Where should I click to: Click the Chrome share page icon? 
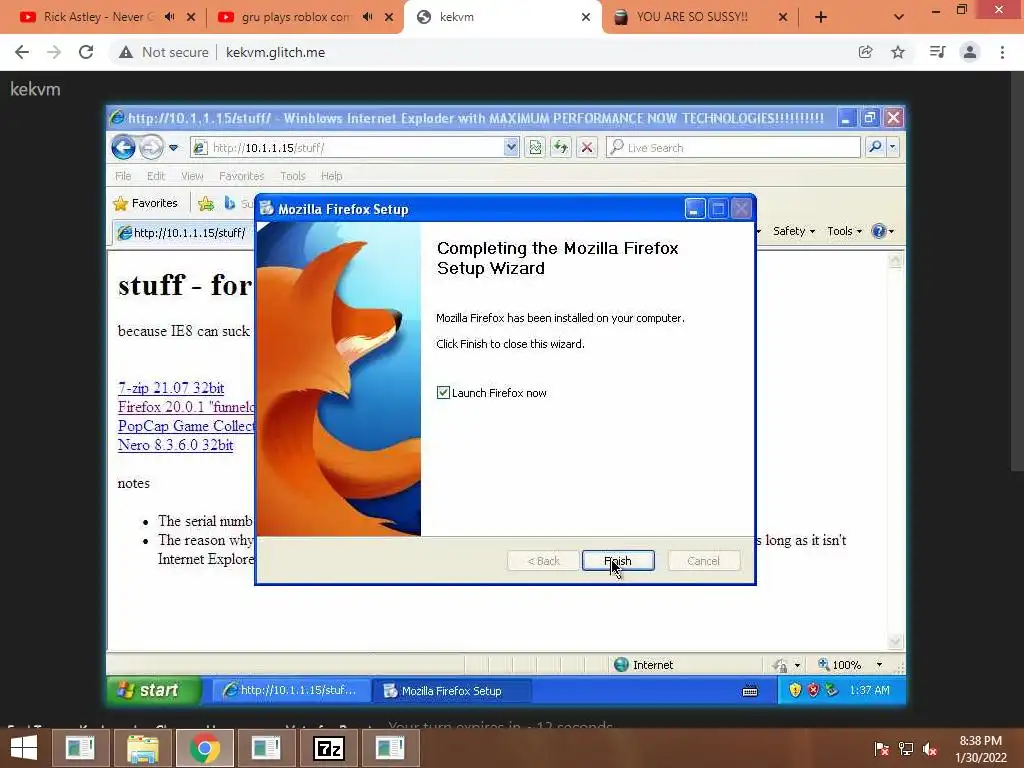point(865,52)
